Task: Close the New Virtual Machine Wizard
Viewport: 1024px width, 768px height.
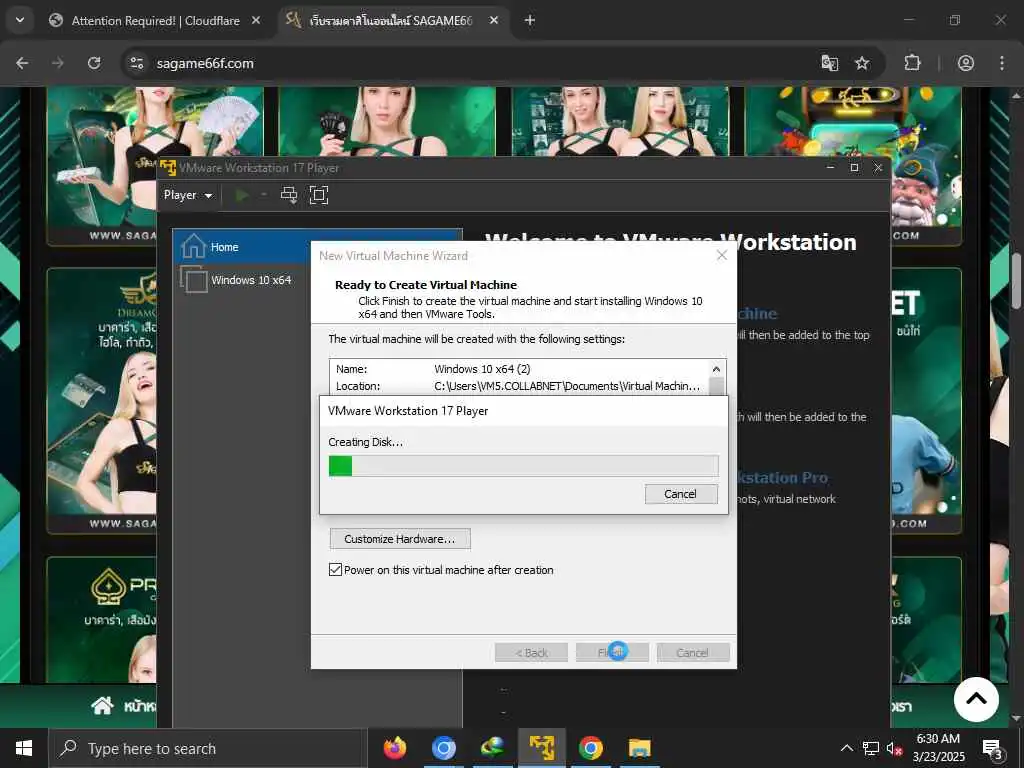Action: click(x=722, y=255)
